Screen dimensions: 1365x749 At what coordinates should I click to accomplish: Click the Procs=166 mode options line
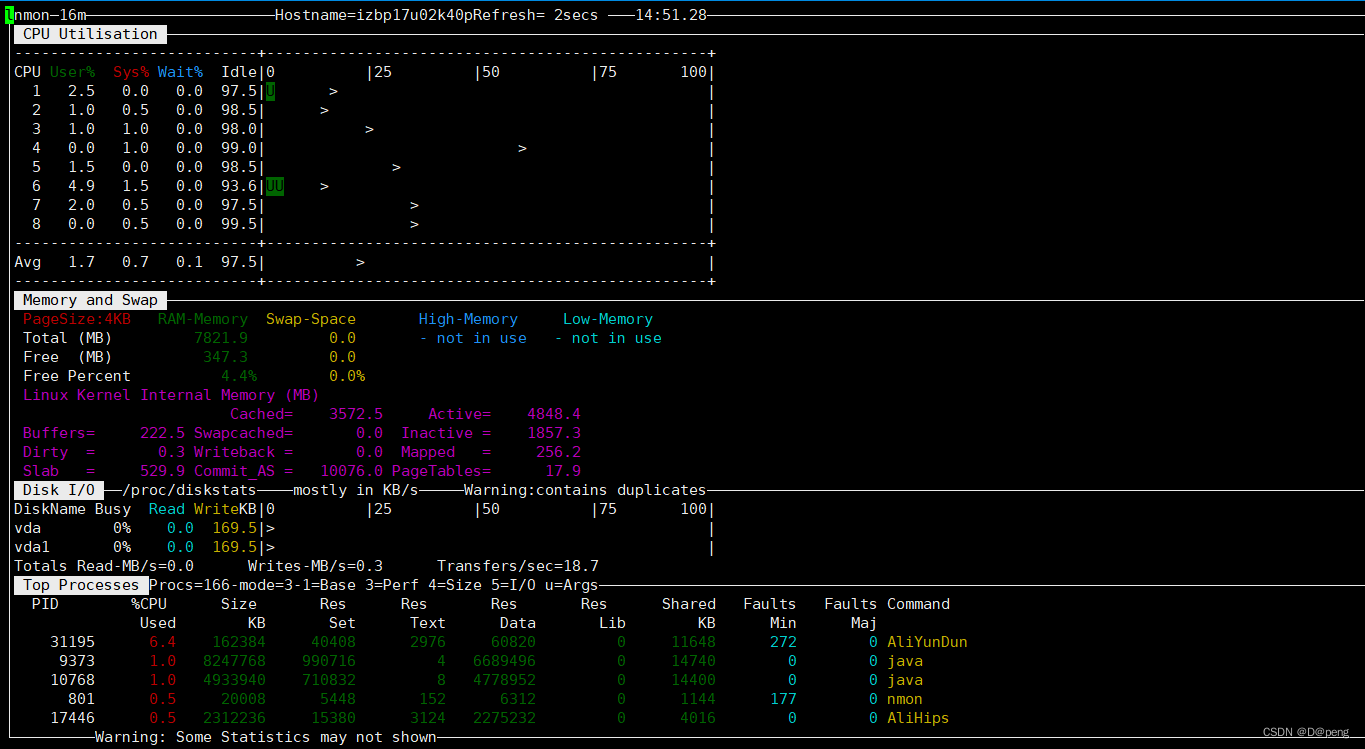[374, 585]
